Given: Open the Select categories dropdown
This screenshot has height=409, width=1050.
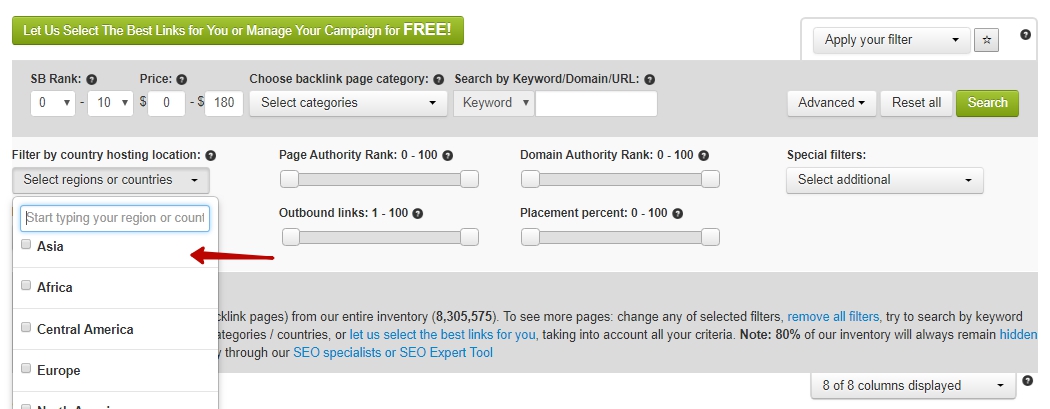Looking at the screenshot, I should (348, 102).
